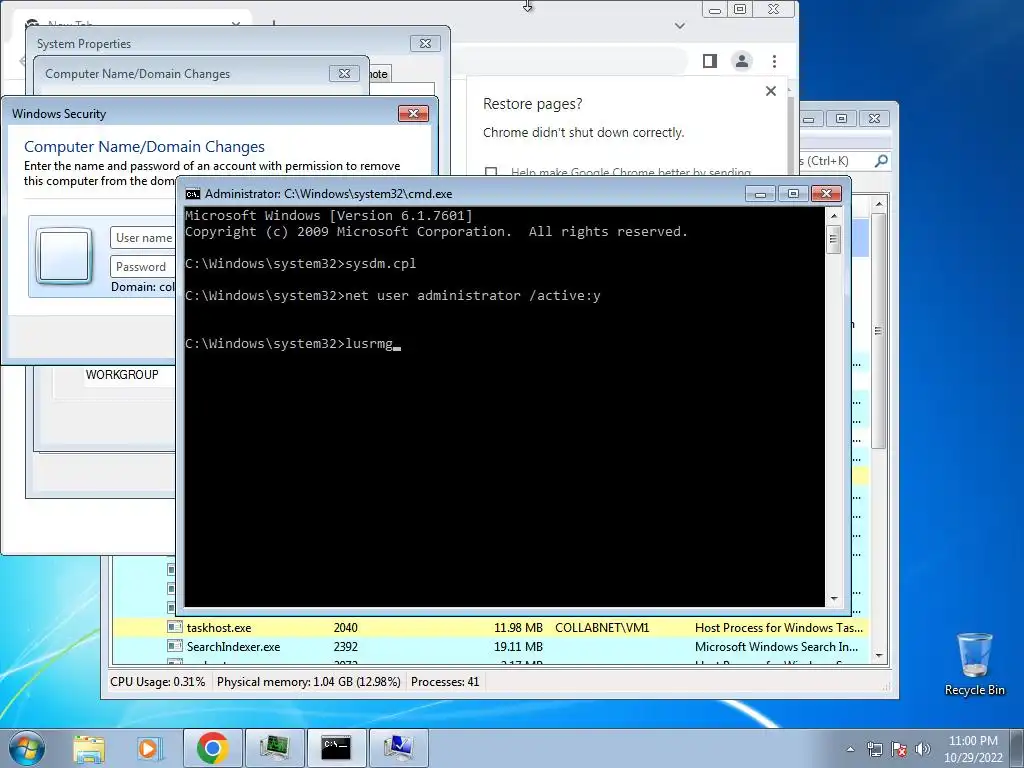Open the Action Center flag icon
The height and width of the screenshot is (768, 1024).
(x=899, y=749)
